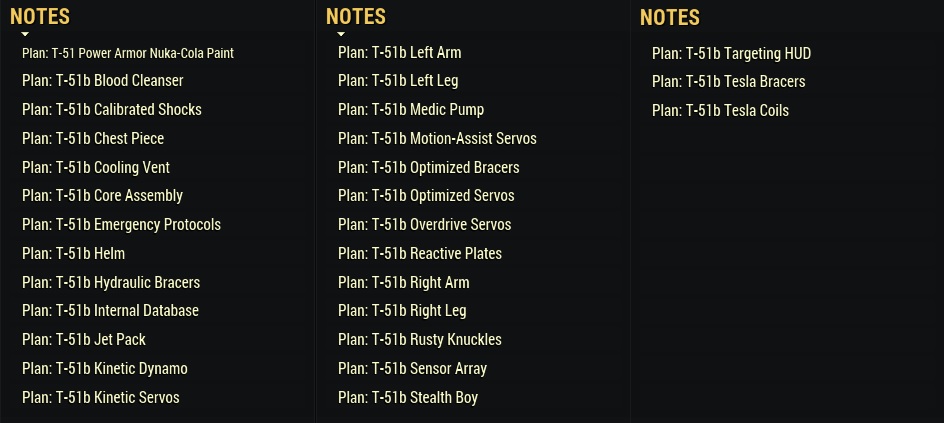Collapse the second NOTES category arrow
This screenshot has width=944, height=423.
(x=342, y=34)
